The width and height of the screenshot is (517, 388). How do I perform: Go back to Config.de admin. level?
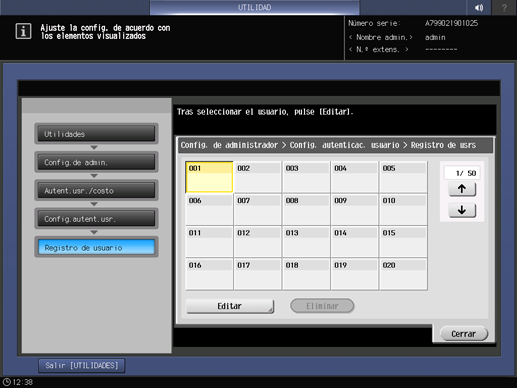(x=96, y=162)
